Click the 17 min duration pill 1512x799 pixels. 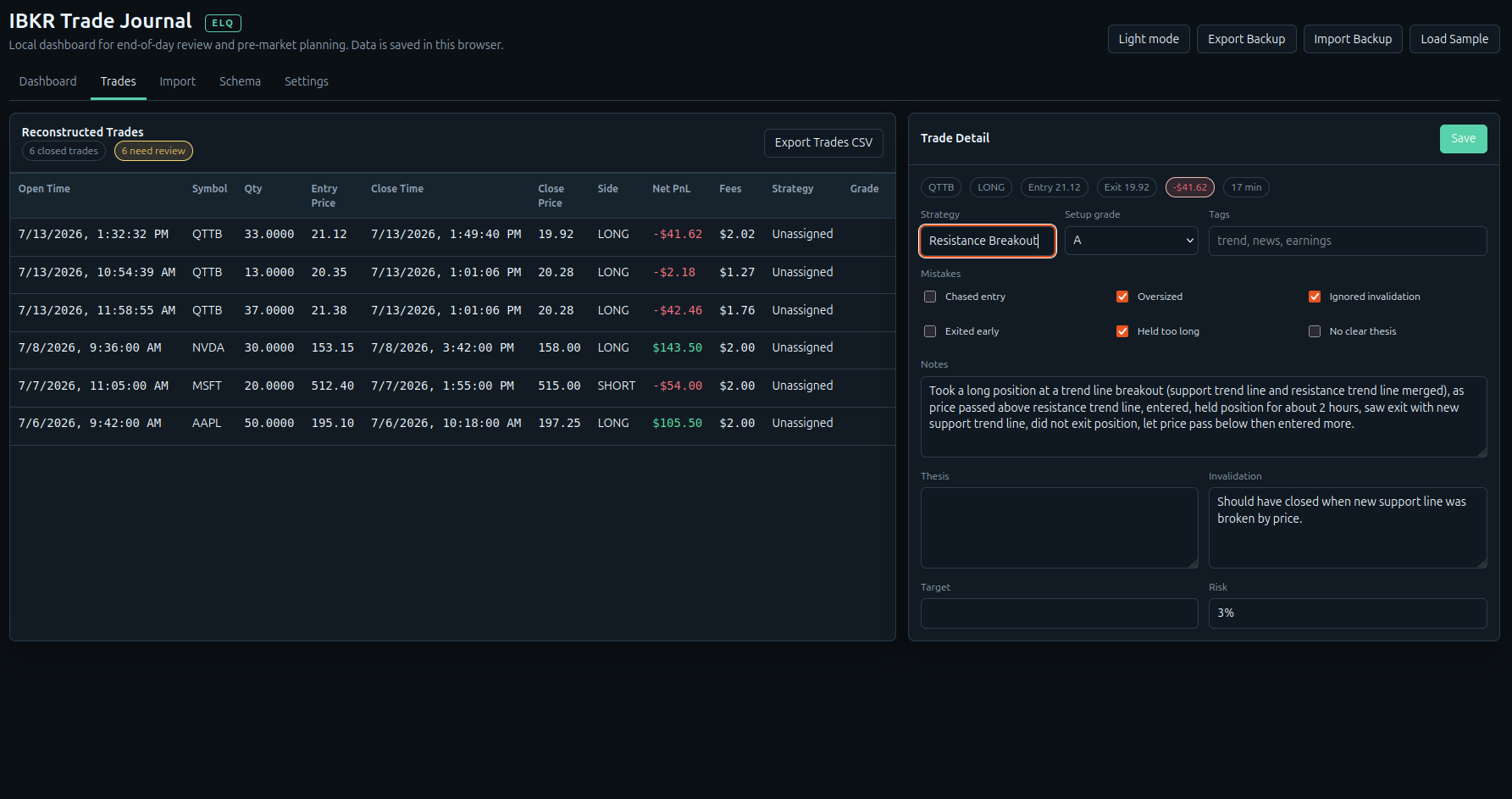[1246, 187]
